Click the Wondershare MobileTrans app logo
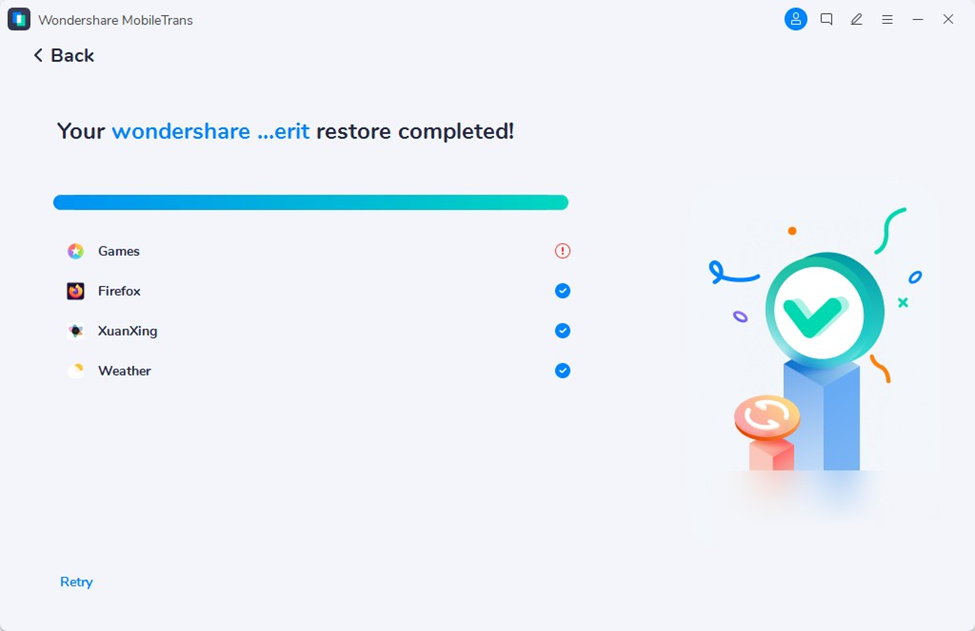The width and height of the screenshot is (975, 631). (19, 19)
